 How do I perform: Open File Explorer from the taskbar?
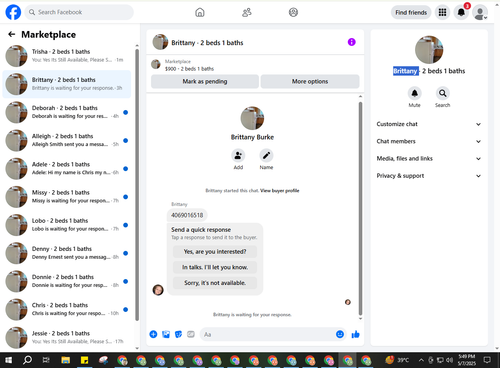[x=66, y=360]
